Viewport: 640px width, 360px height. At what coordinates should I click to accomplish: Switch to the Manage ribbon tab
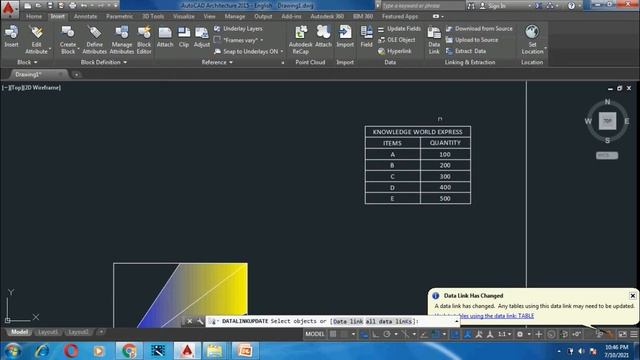pos(235,16)
